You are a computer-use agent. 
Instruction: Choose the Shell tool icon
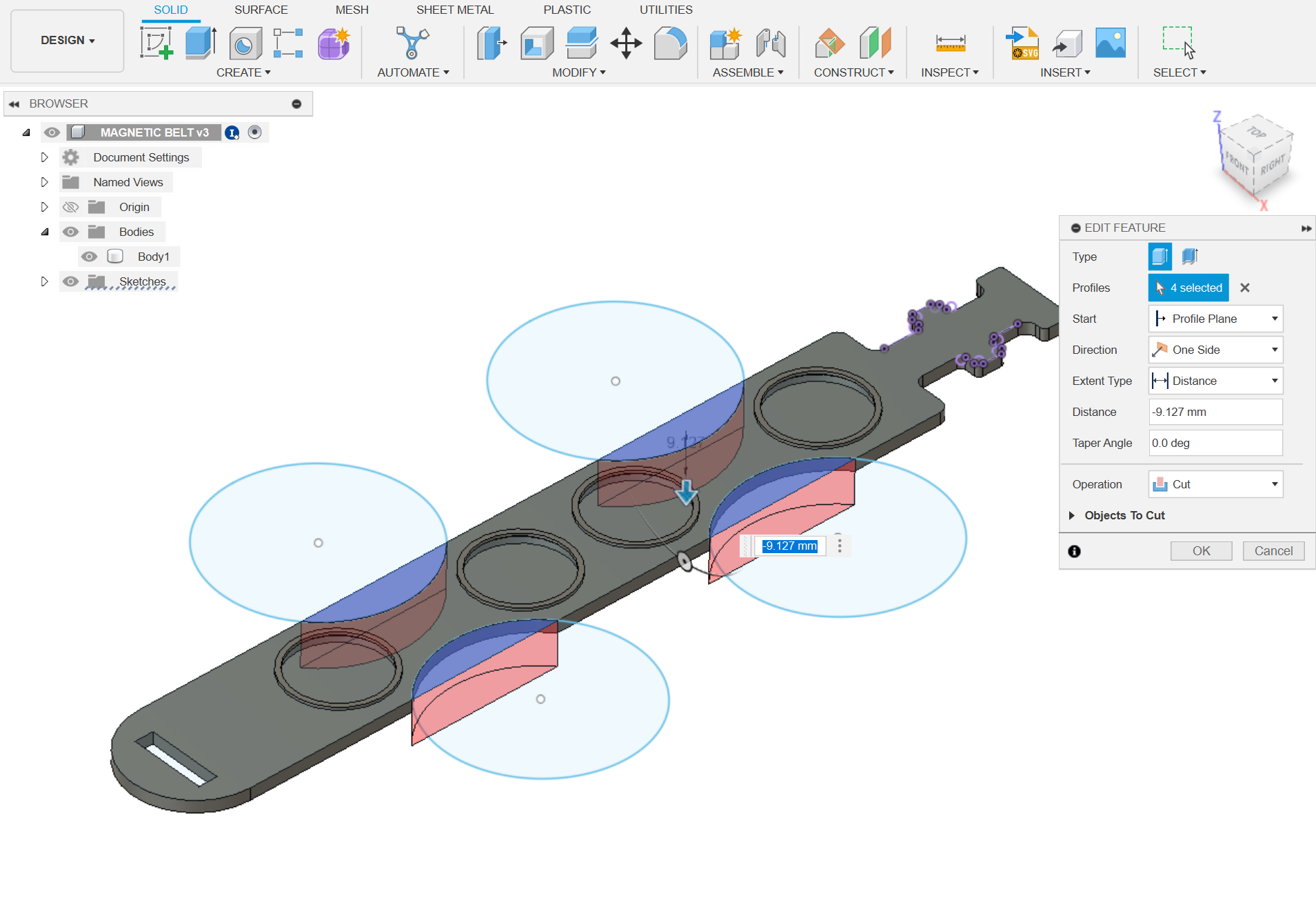click(537, 43)
